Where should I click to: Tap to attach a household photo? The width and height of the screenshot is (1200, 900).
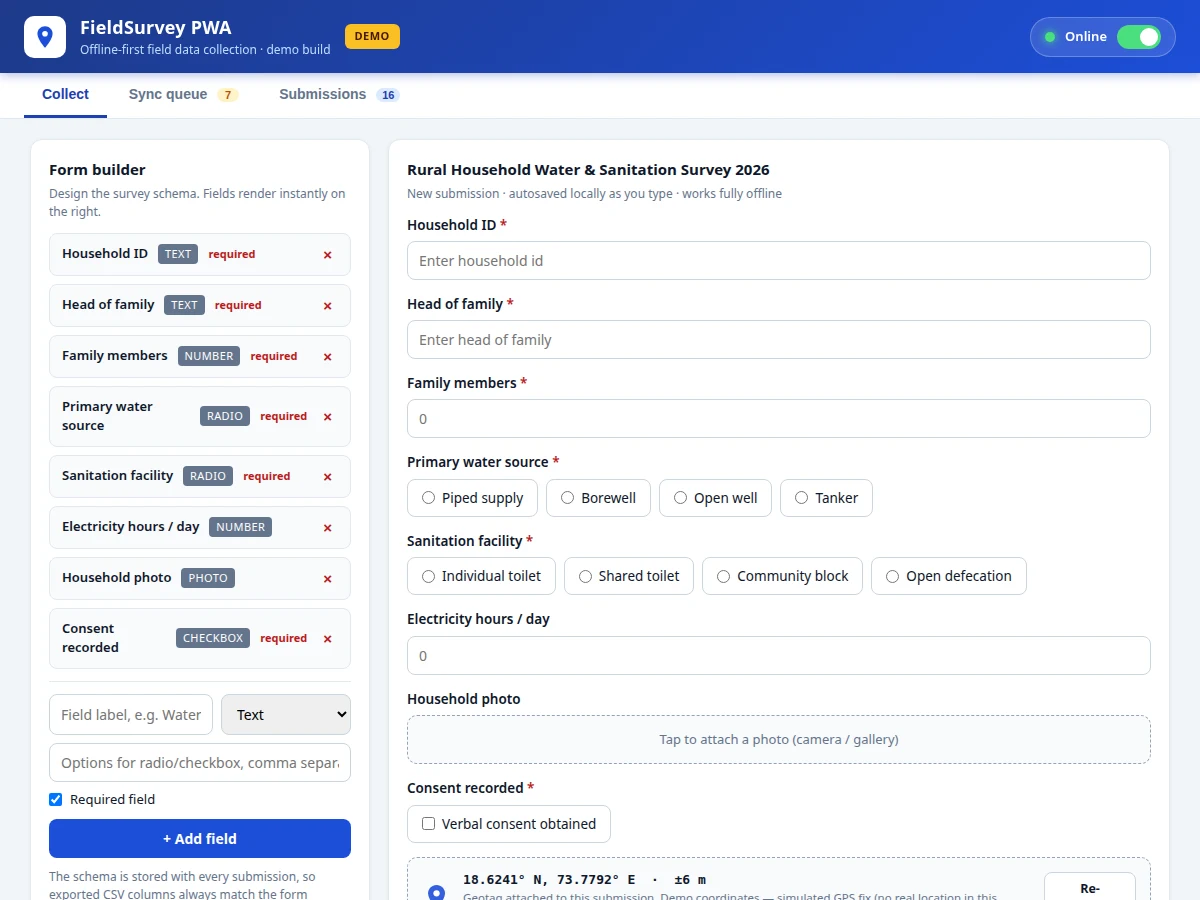[x=779, y=740]
